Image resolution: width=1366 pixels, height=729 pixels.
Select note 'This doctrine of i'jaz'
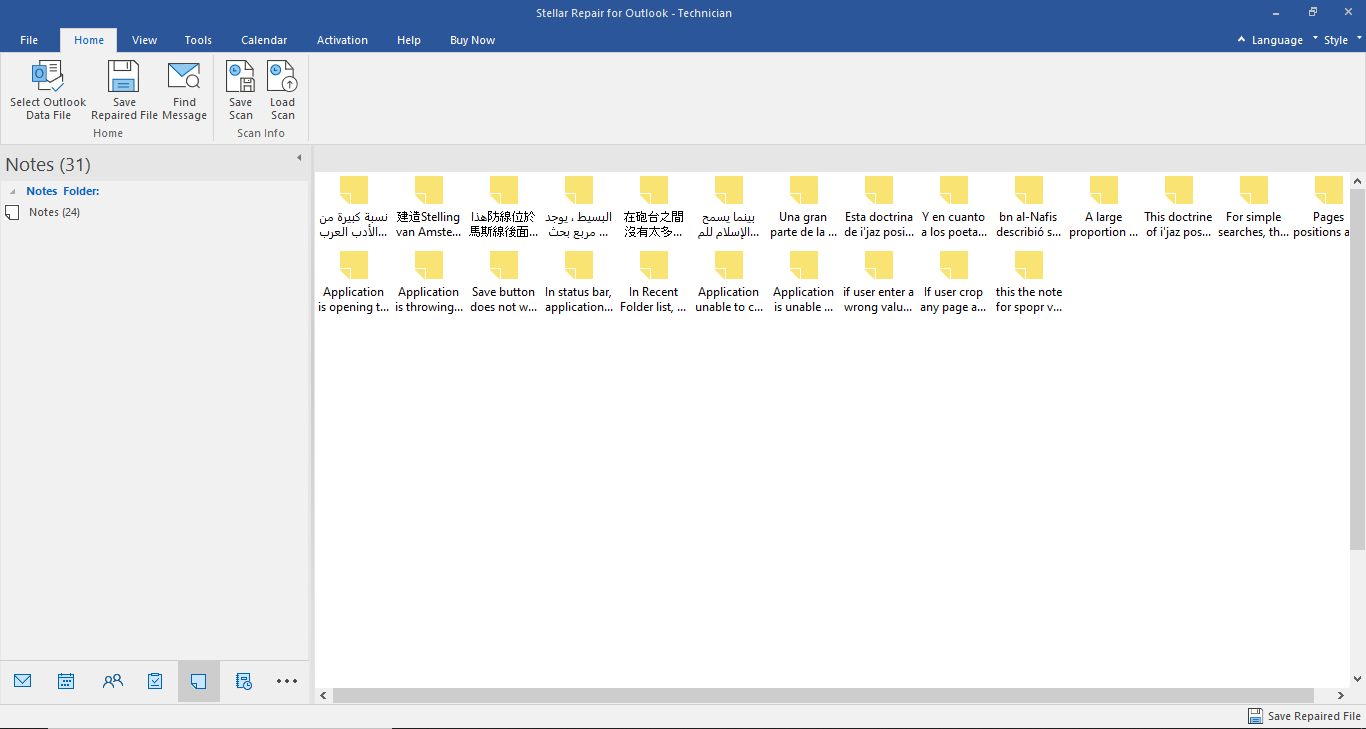point(1178,208)
